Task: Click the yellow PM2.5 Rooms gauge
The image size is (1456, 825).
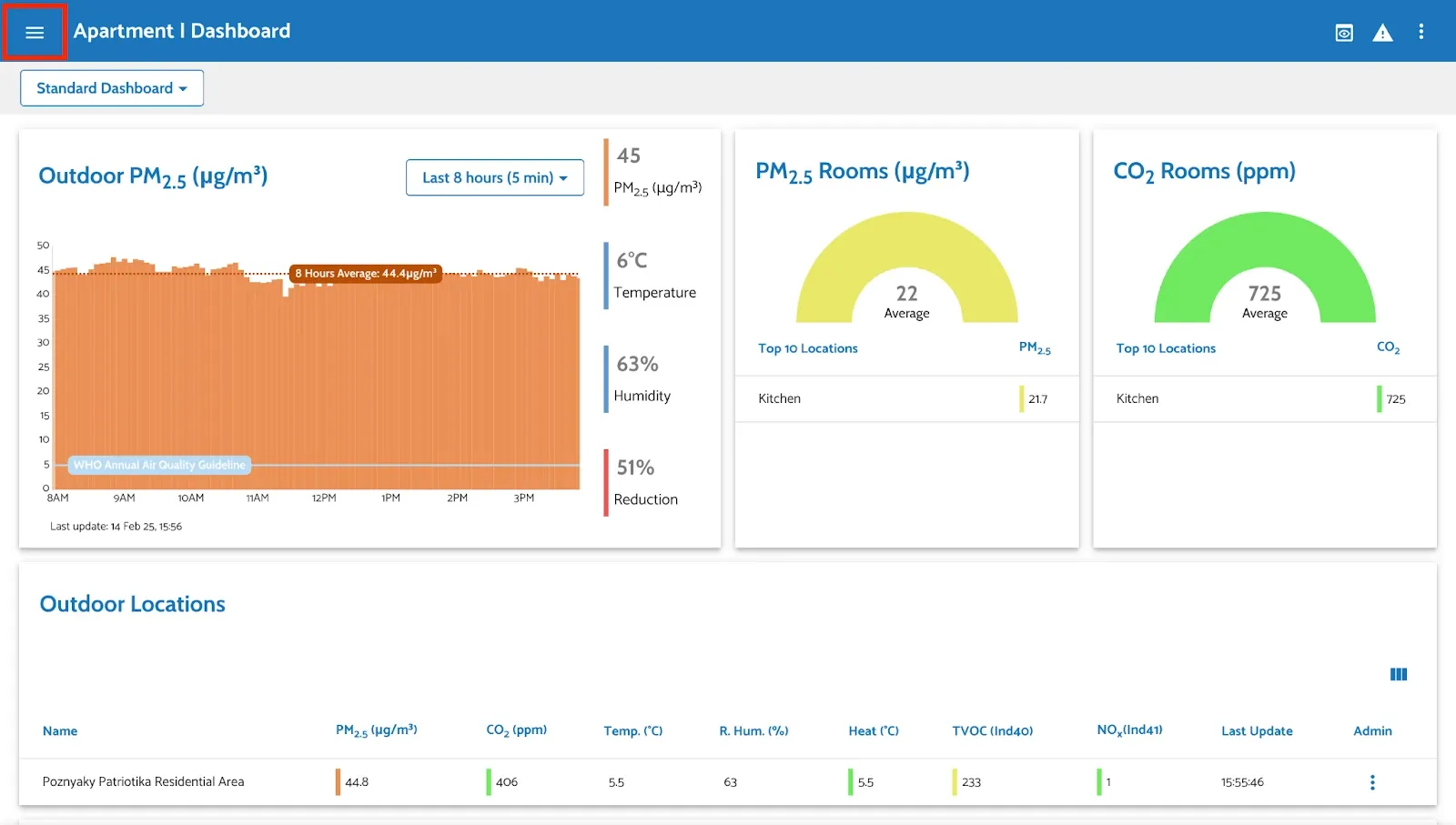Action: [906, 264]
